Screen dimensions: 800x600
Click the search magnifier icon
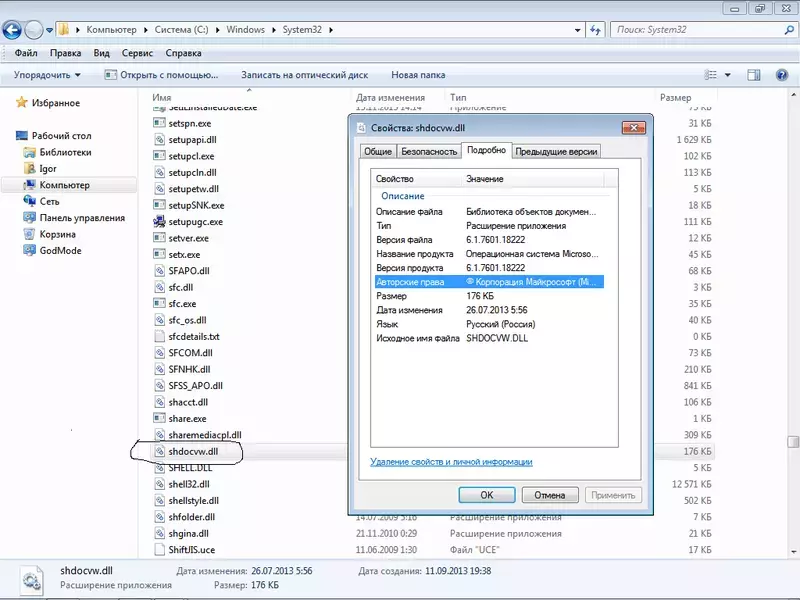click(x=789, y=30)
